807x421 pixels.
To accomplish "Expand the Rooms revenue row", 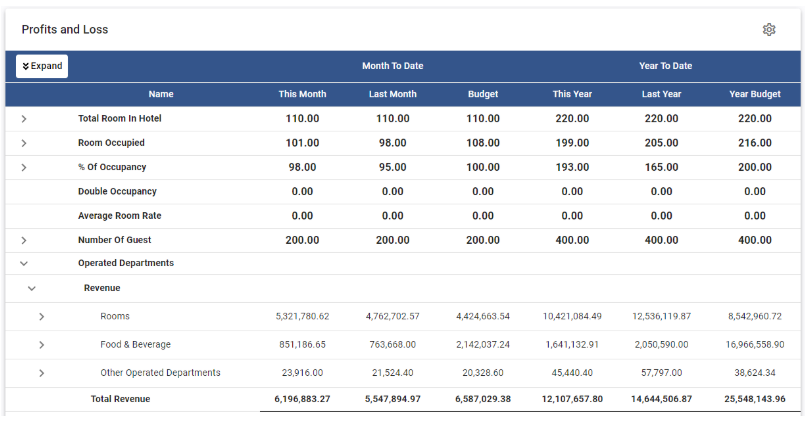I will click(41, 317).
